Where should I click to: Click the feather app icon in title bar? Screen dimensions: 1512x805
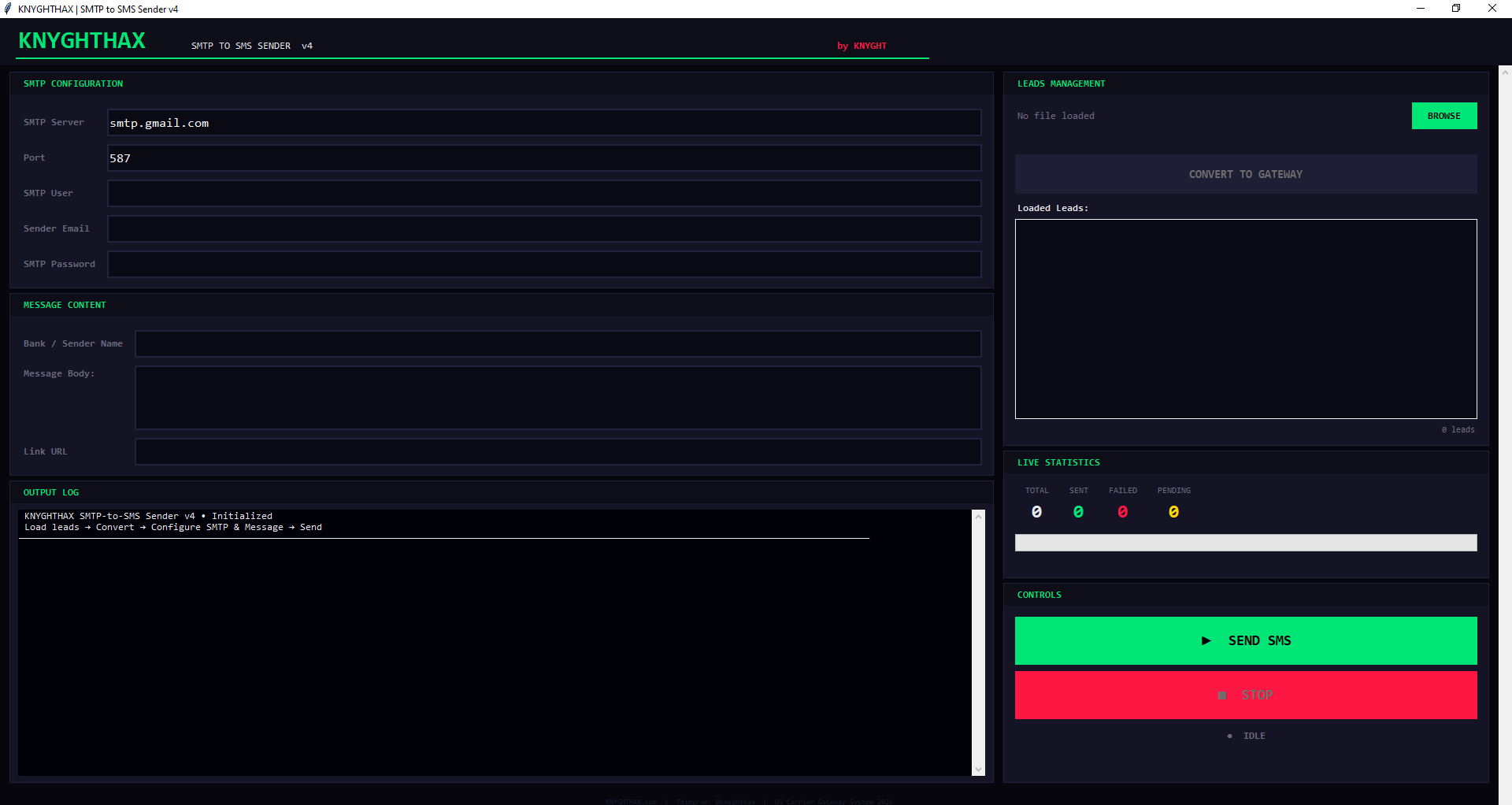pyautogui.click(x=8, y=9)
